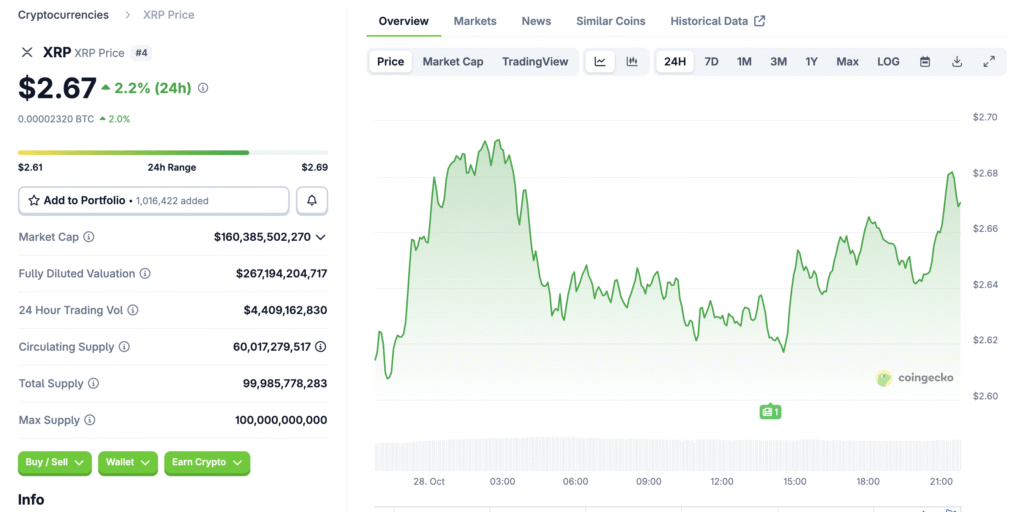Open the Wallet dropdown
The image size is (1024, 512).
(128, 463)
